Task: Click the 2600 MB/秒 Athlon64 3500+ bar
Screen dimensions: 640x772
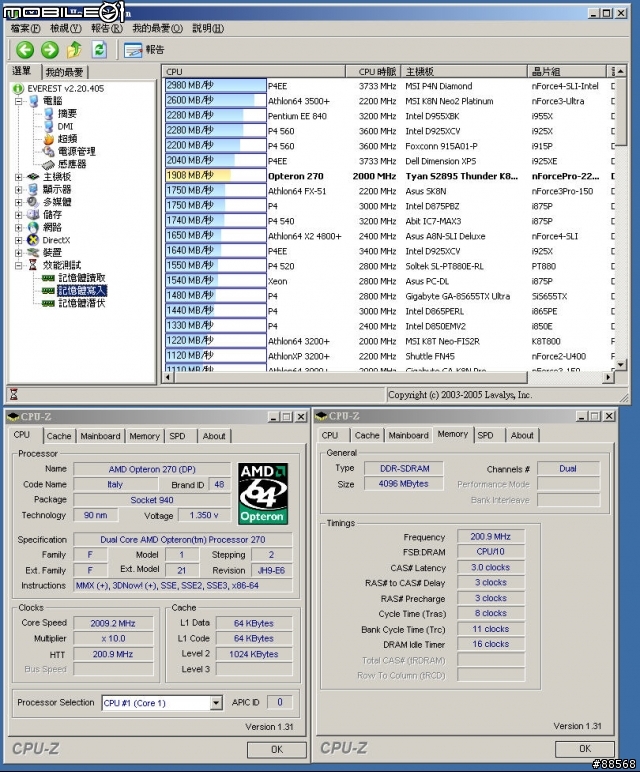Action: pyautogui.click(x=216, y=100)
